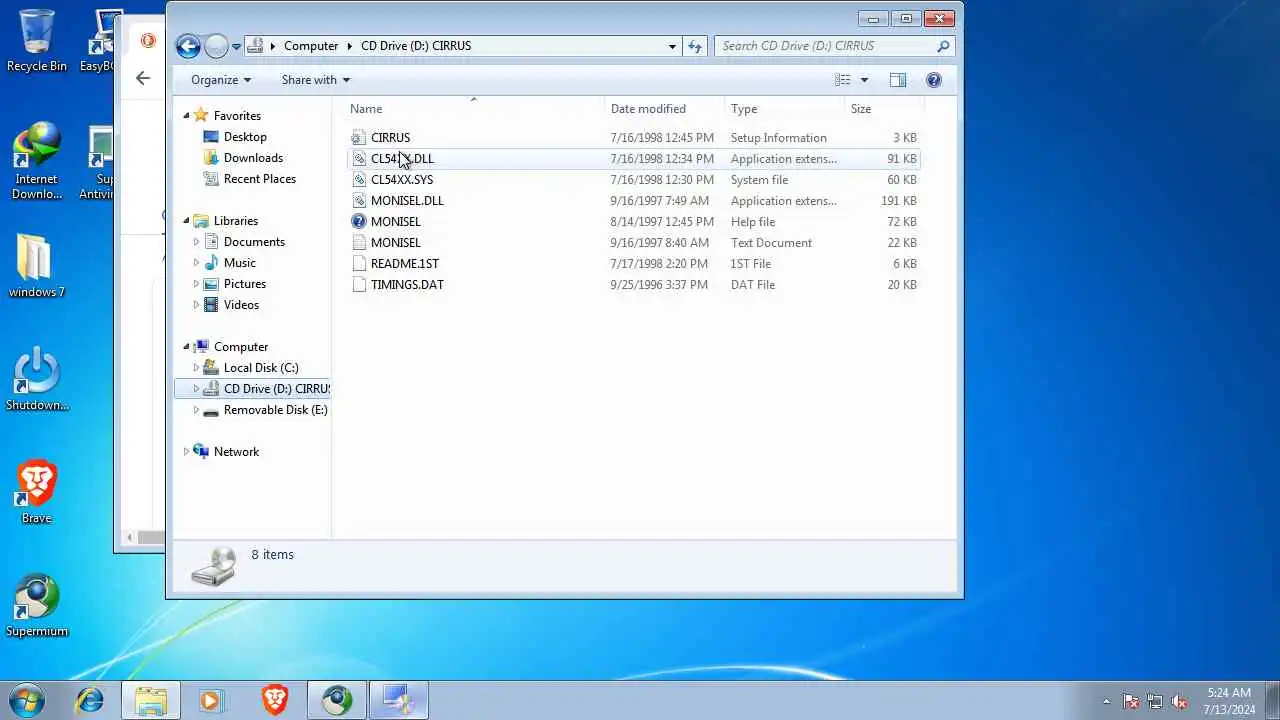Click the 7/17/1998 2:20 PM date
Image resolution: width=1280 pixels, height=720 pixels.
coord(659,264)
